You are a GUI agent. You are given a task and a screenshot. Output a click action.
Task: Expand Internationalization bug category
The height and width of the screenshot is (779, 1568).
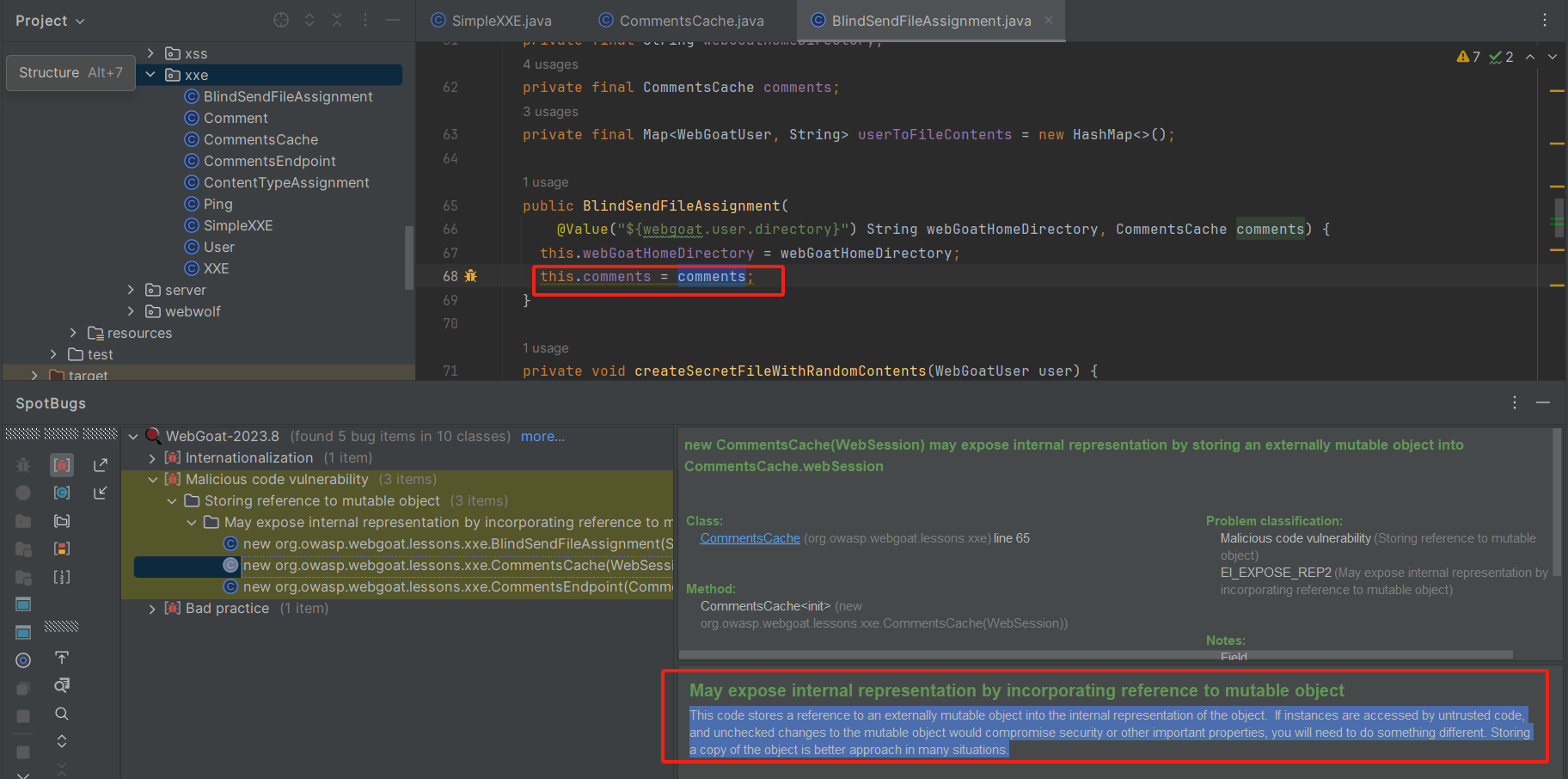click(x=152, y=457)
